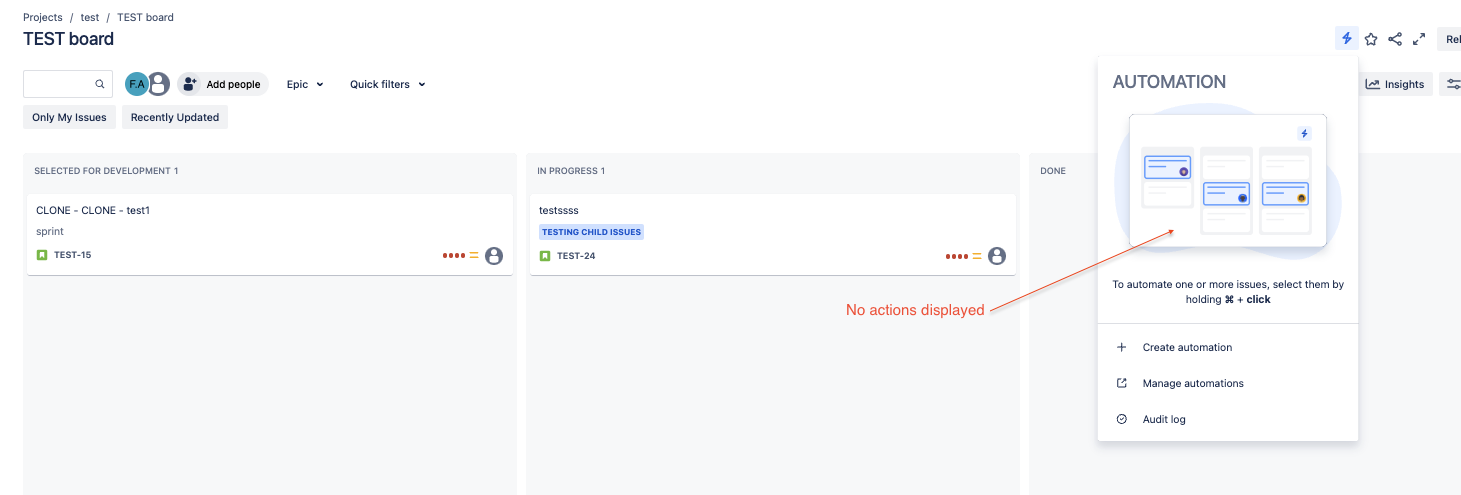1461x495 pixels.
Task: Click the priority icon on TEST-24 card
Action: tap(977, 256)
